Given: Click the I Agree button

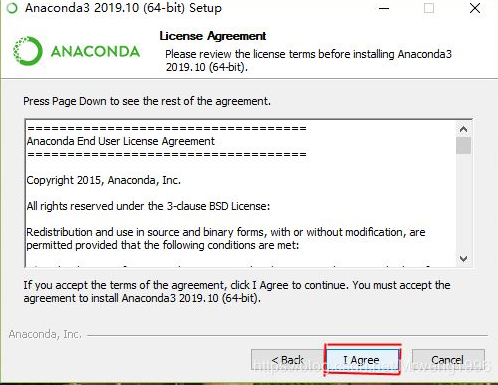Looking at the screenshot, I should (362, 360).
